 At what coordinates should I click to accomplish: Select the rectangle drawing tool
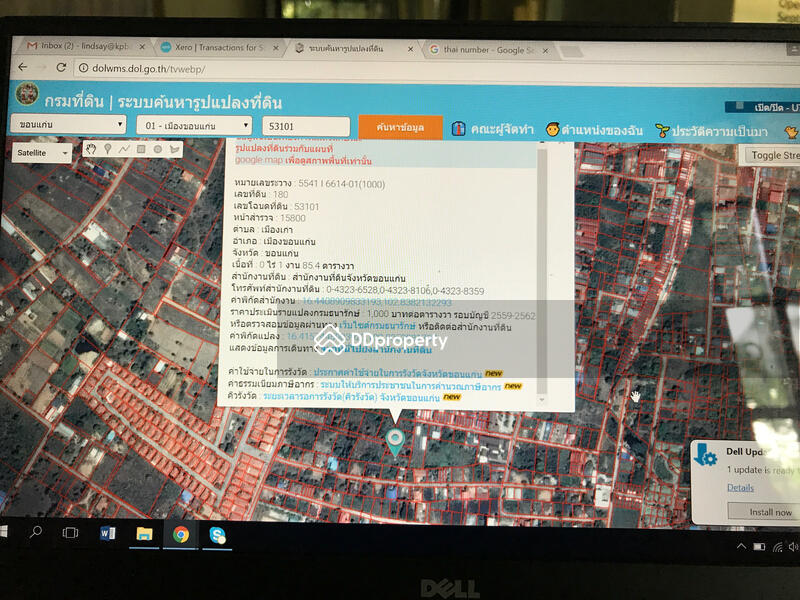tap(141, 149)
